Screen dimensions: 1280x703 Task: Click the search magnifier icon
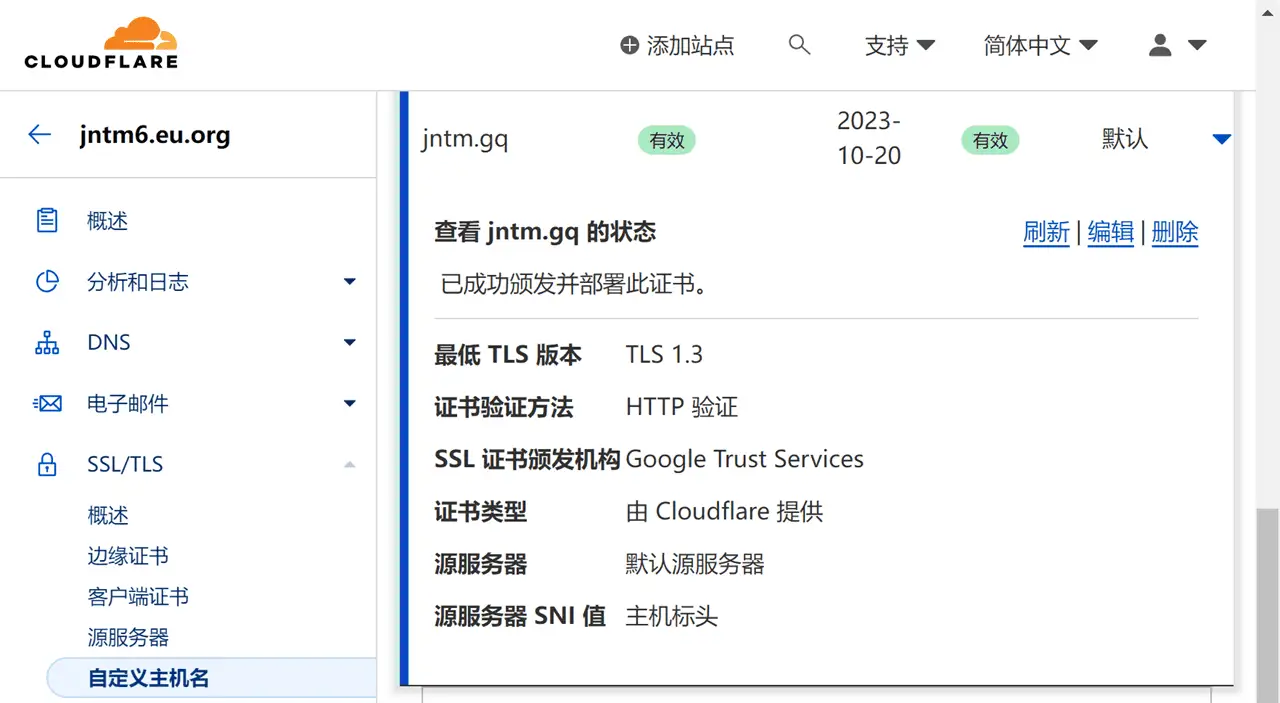point(799,44)
